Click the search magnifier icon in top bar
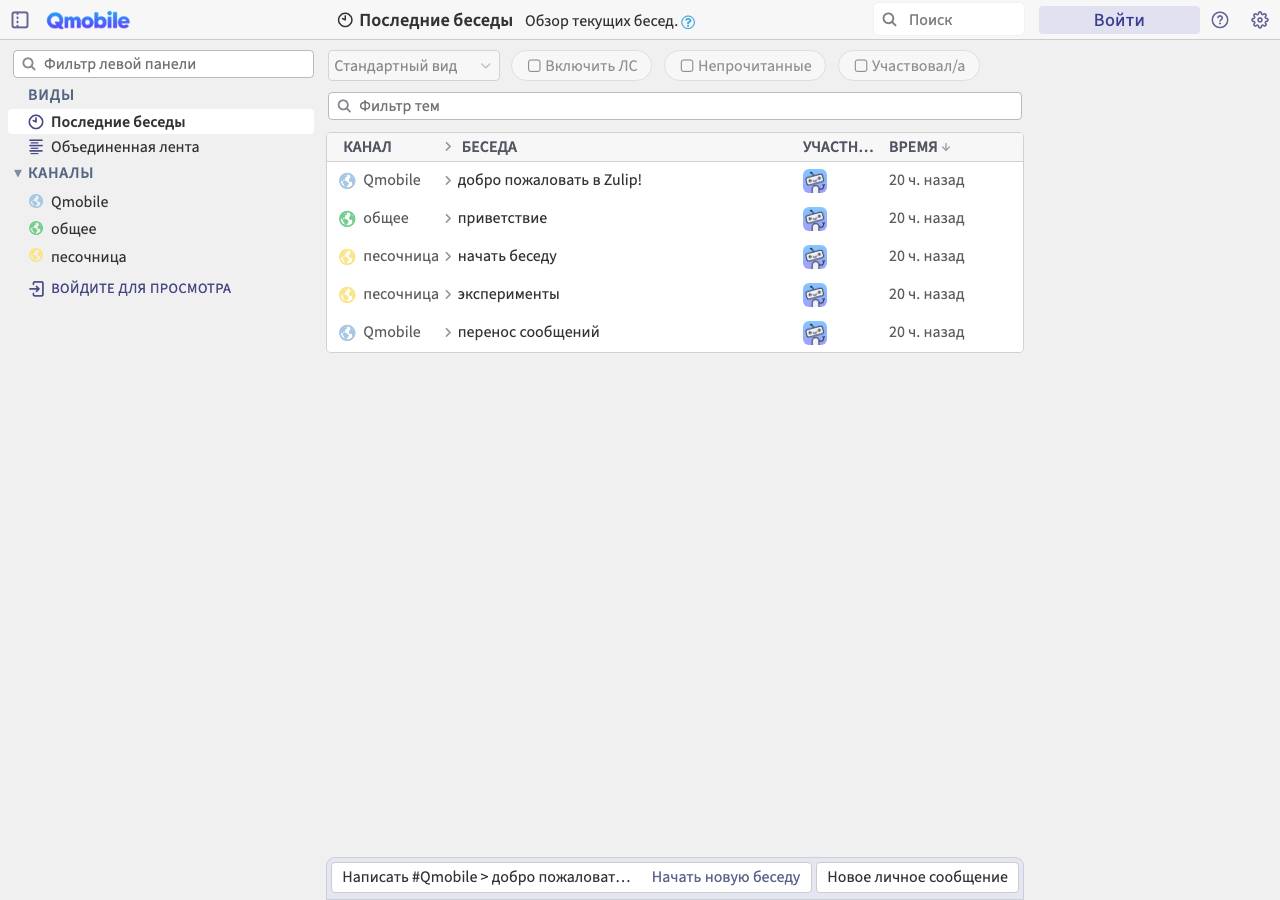Viewport: 1280px width, 900px height. tap(889, 20)
